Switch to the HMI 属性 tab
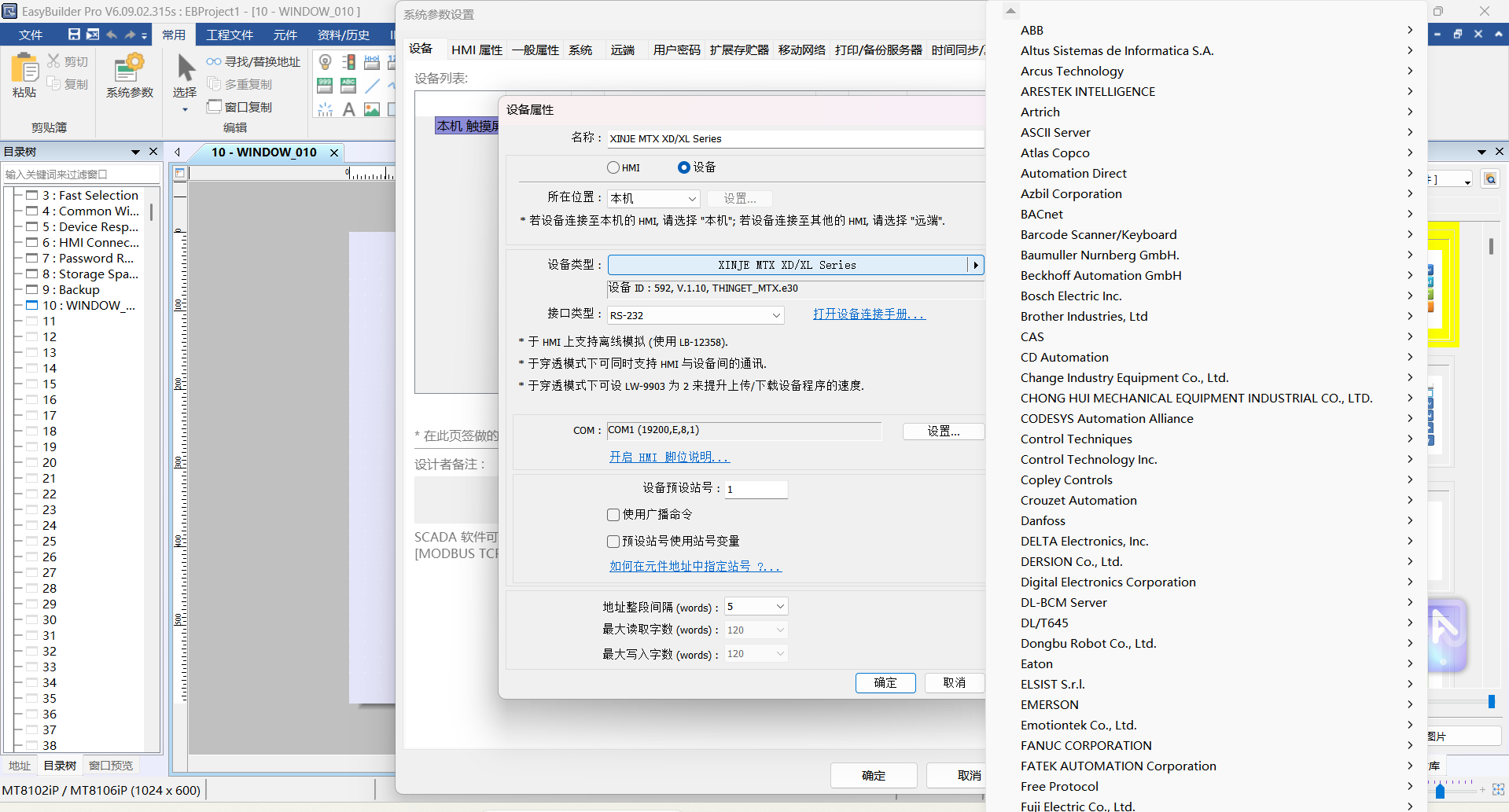This screenshot has width=1509, height=812. 477,49
